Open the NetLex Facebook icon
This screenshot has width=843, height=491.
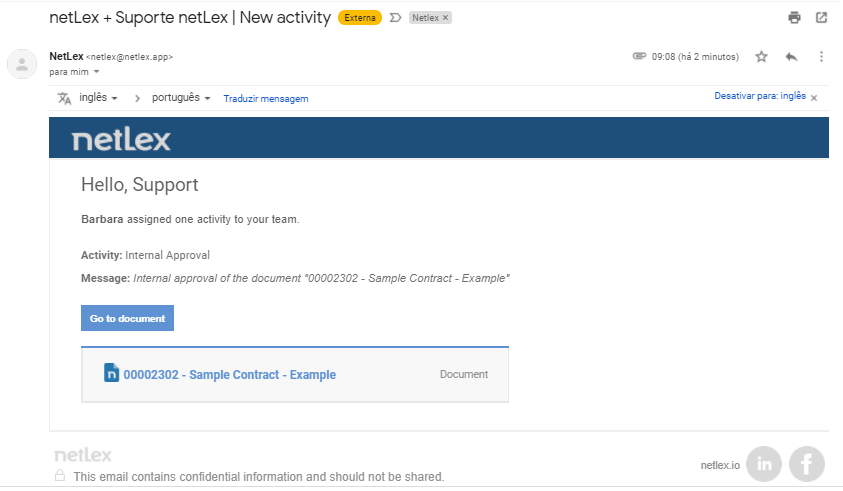(x=806, y=464)
